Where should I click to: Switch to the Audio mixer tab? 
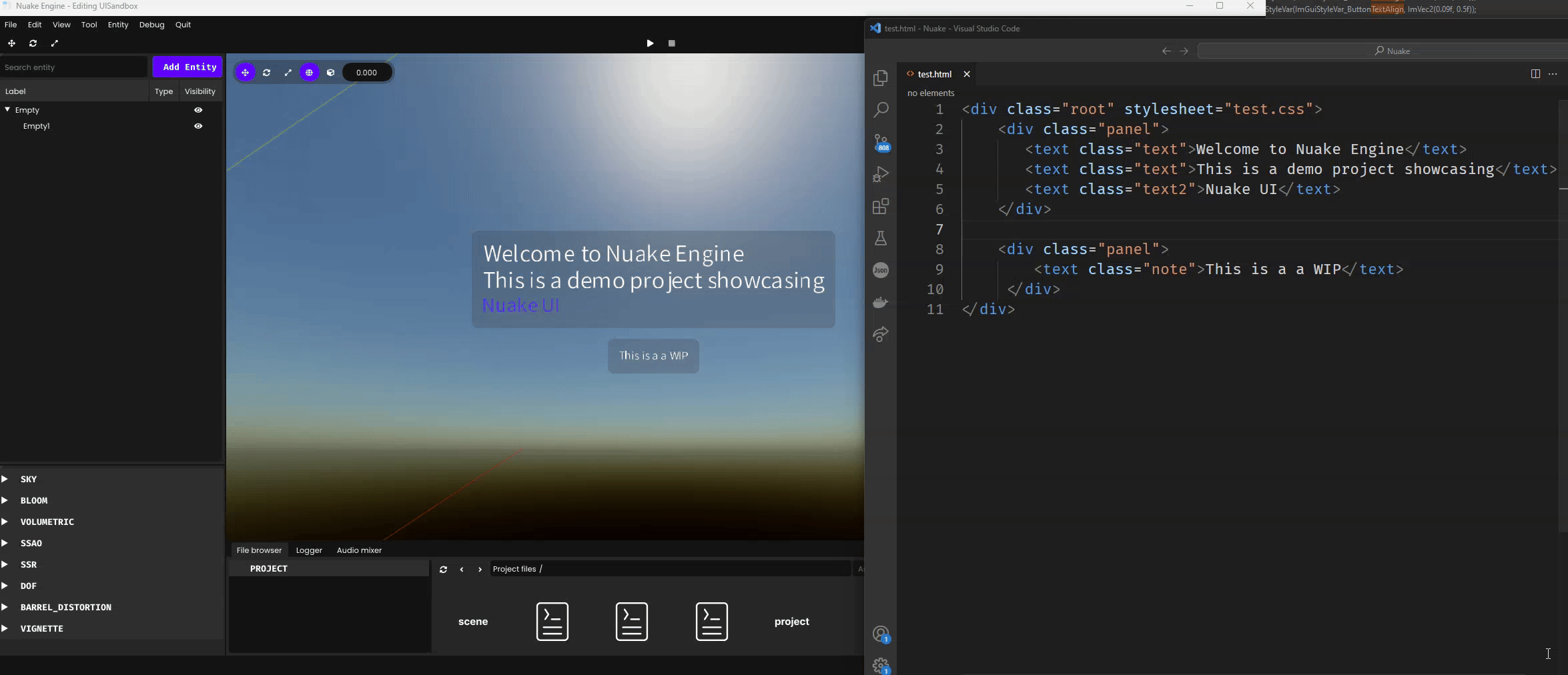(359, 550)
